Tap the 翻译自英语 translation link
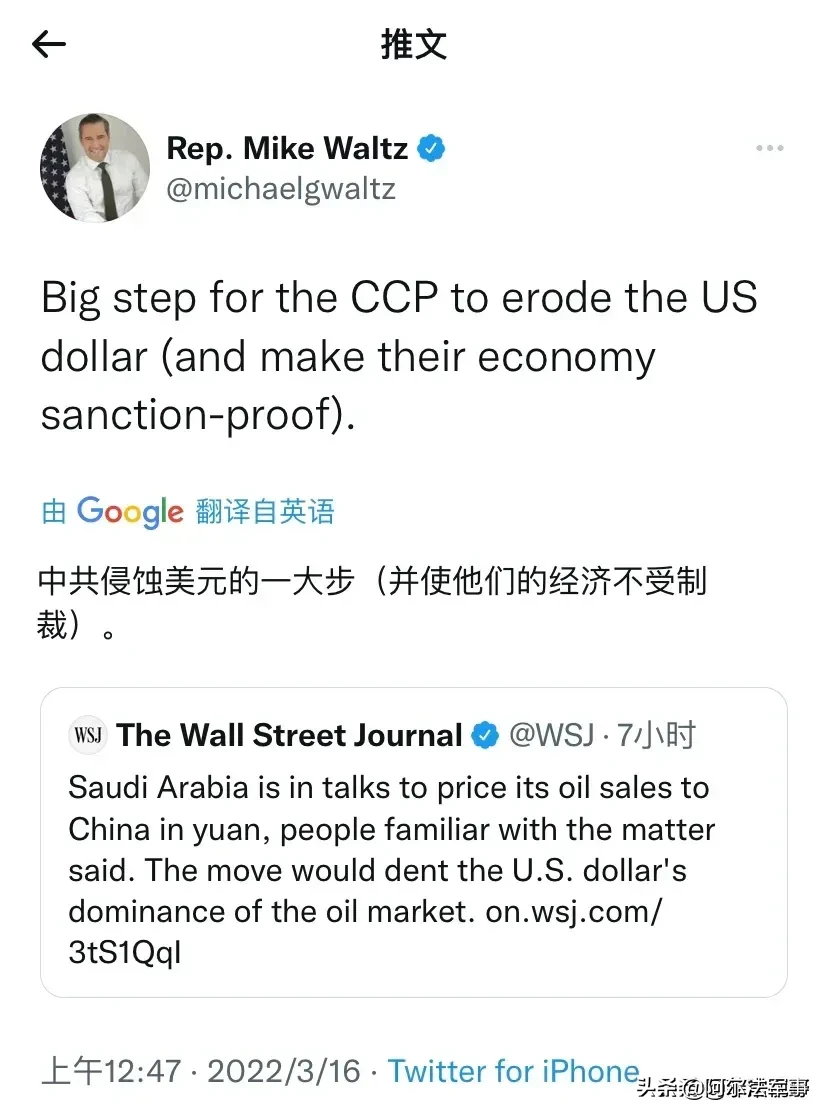The height and width of the screenshot is (1117, 828). [x=265, y=512]
